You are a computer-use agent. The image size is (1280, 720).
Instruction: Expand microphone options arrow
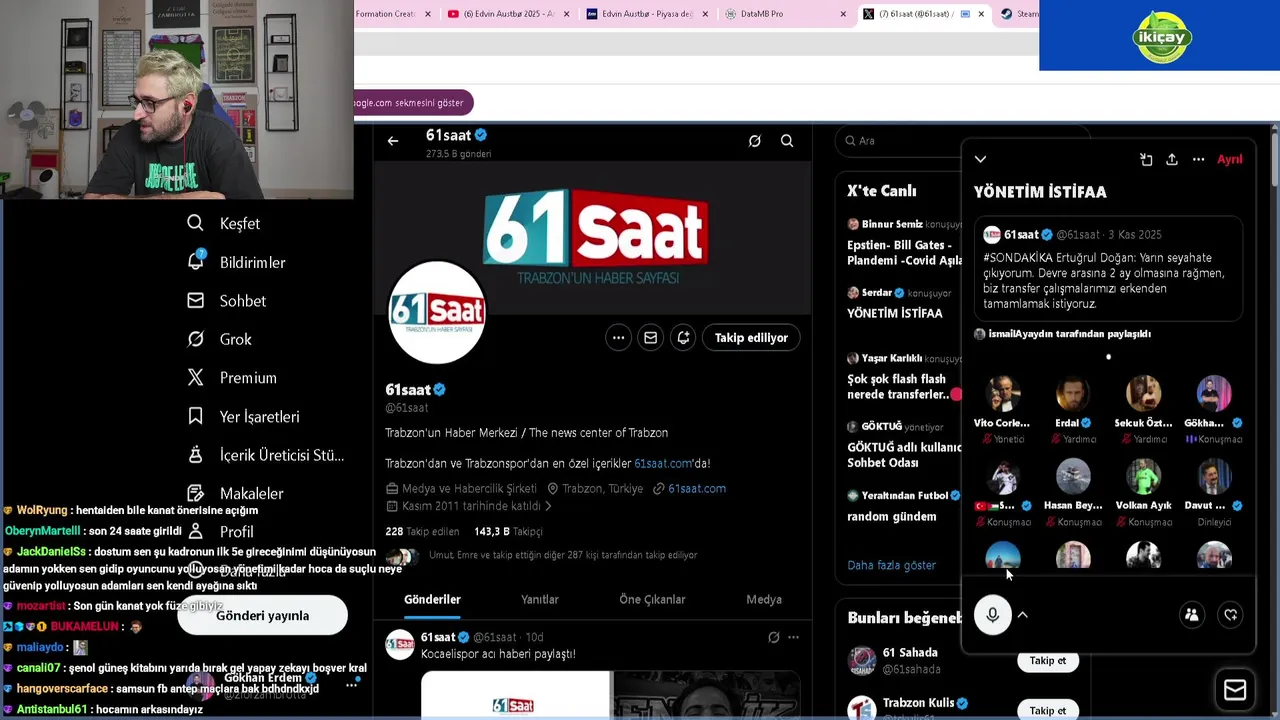pos(1023,615)
